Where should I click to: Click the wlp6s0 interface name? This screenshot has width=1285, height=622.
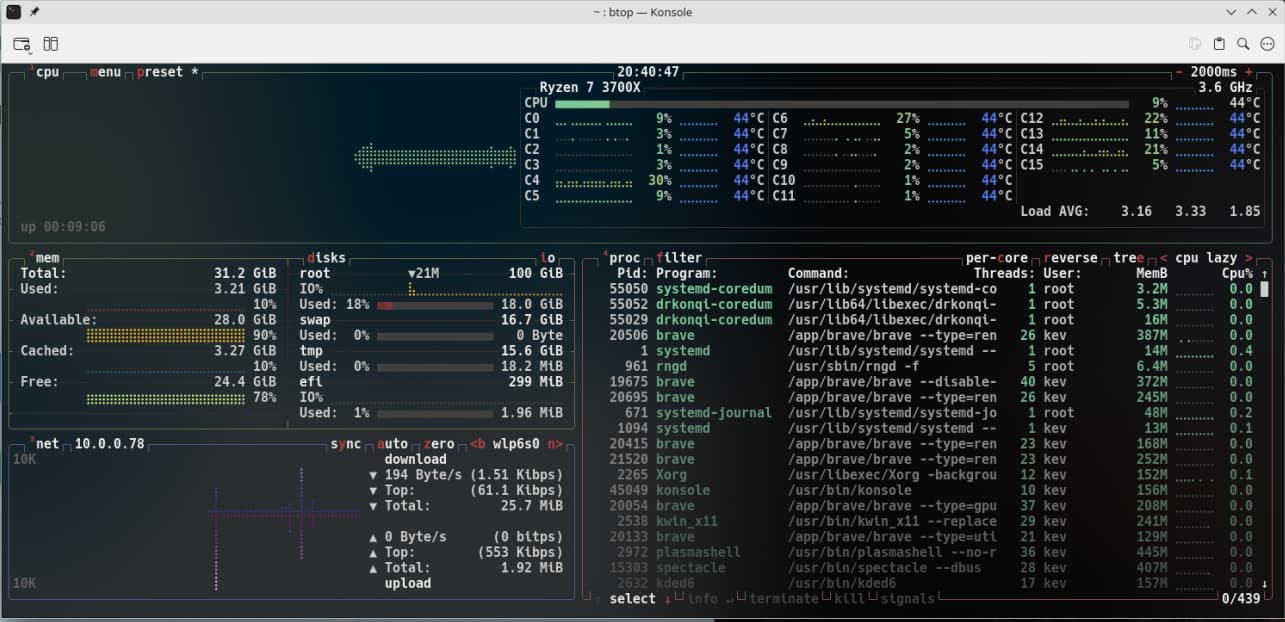(x=517, y=444)
